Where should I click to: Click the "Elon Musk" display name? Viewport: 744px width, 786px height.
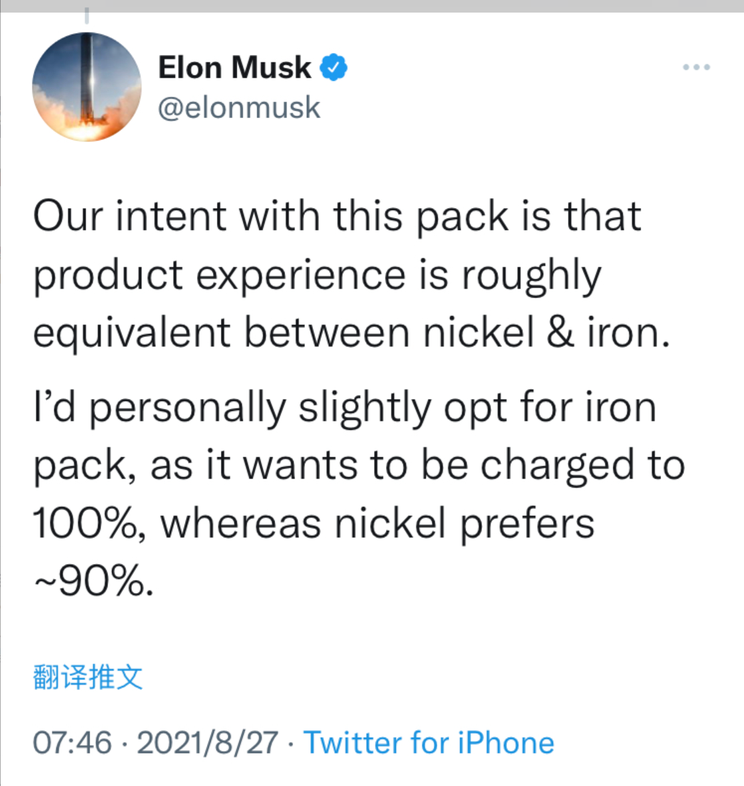(x=234, y=69)
